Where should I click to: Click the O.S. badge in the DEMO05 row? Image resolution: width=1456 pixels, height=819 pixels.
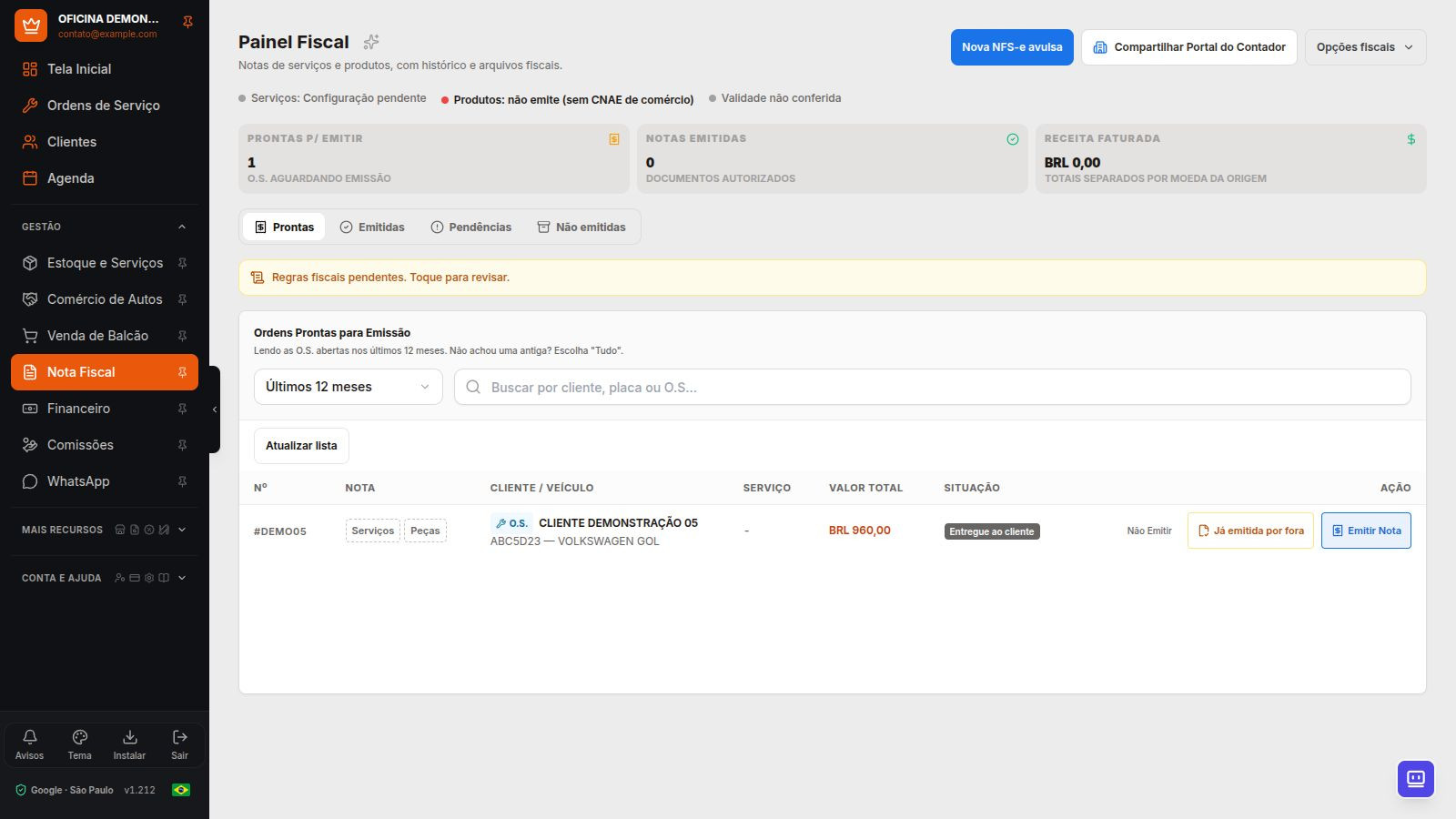511,523
